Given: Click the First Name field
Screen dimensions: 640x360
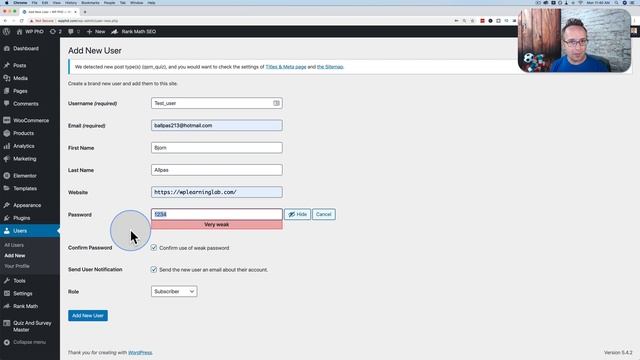Looking at the screenshot, I should click(217, 148).
